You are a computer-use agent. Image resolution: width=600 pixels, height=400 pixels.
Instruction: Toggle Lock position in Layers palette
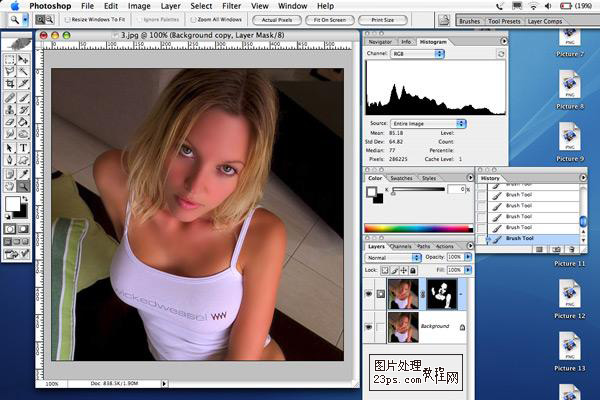coord(404,271)
